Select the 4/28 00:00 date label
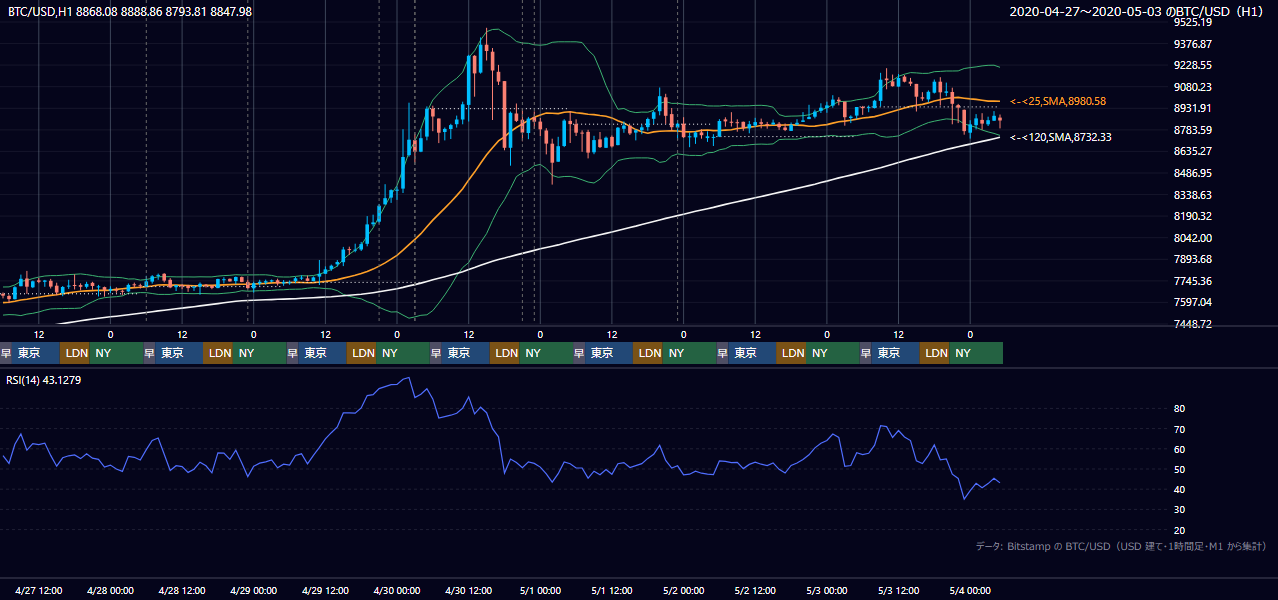This screenshot has height=600, width=1278. (x=111, y=590)
